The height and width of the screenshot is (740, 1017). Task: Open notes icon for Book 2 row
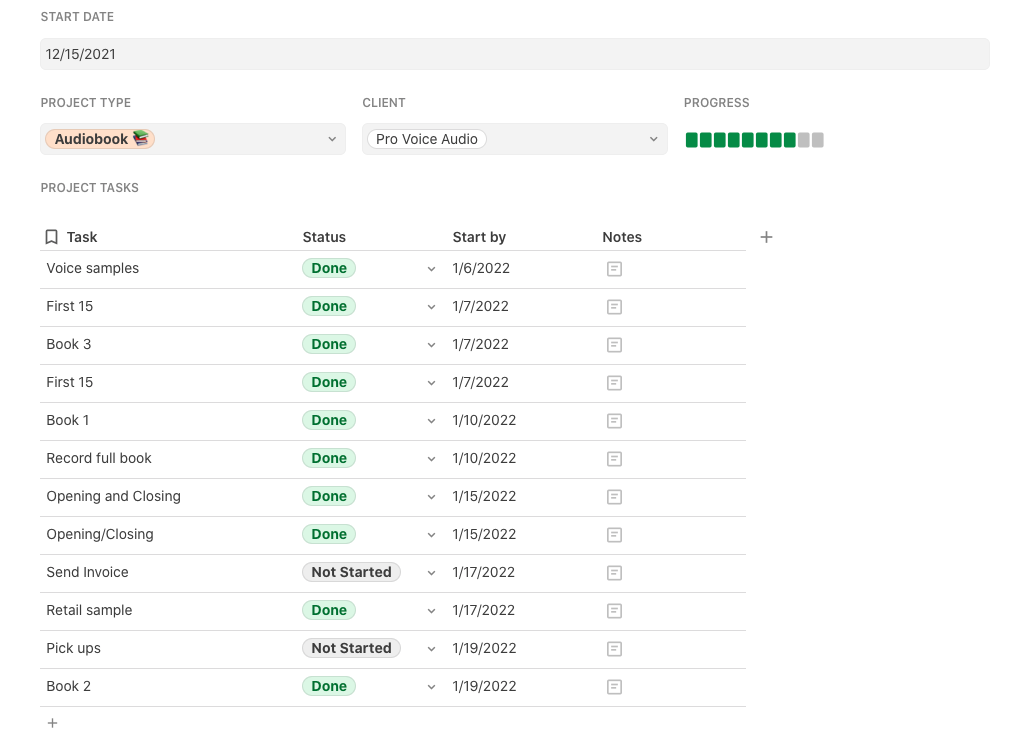tap(614, 687)
